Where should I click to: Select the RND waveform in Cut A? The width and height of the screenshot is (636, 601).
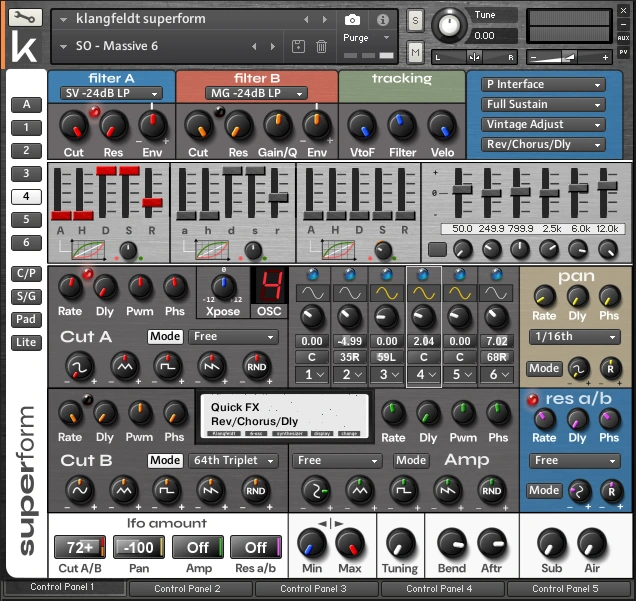pos(256,367)
